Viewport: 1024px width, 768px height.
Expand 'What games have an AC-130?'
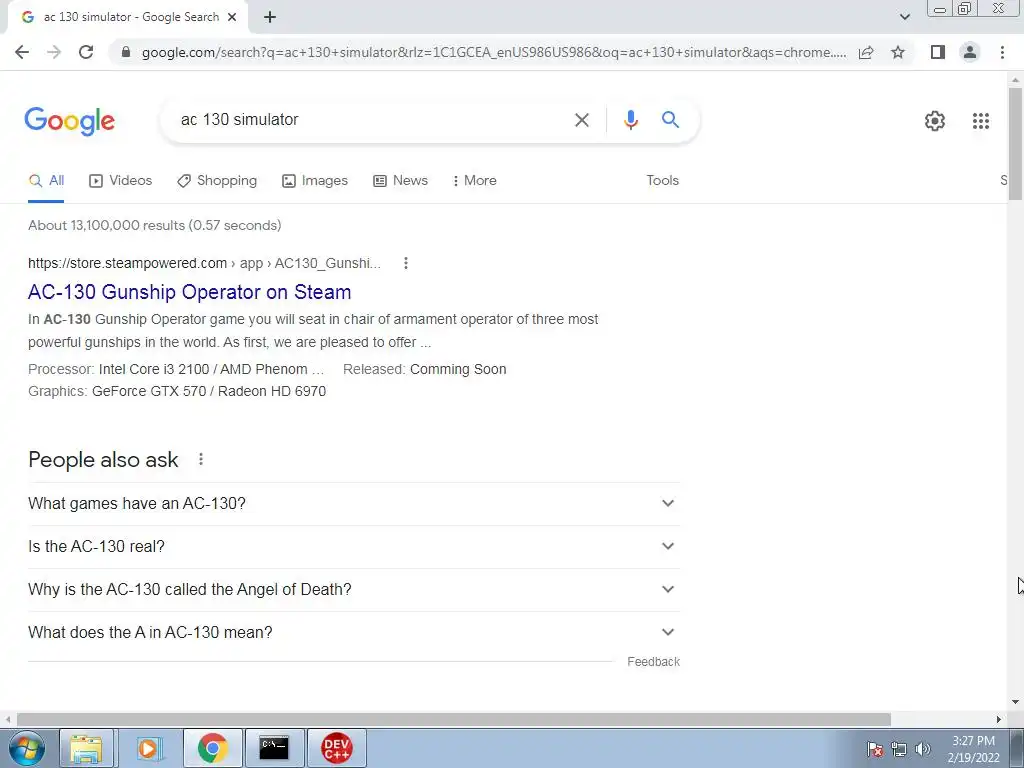point(354,504)
